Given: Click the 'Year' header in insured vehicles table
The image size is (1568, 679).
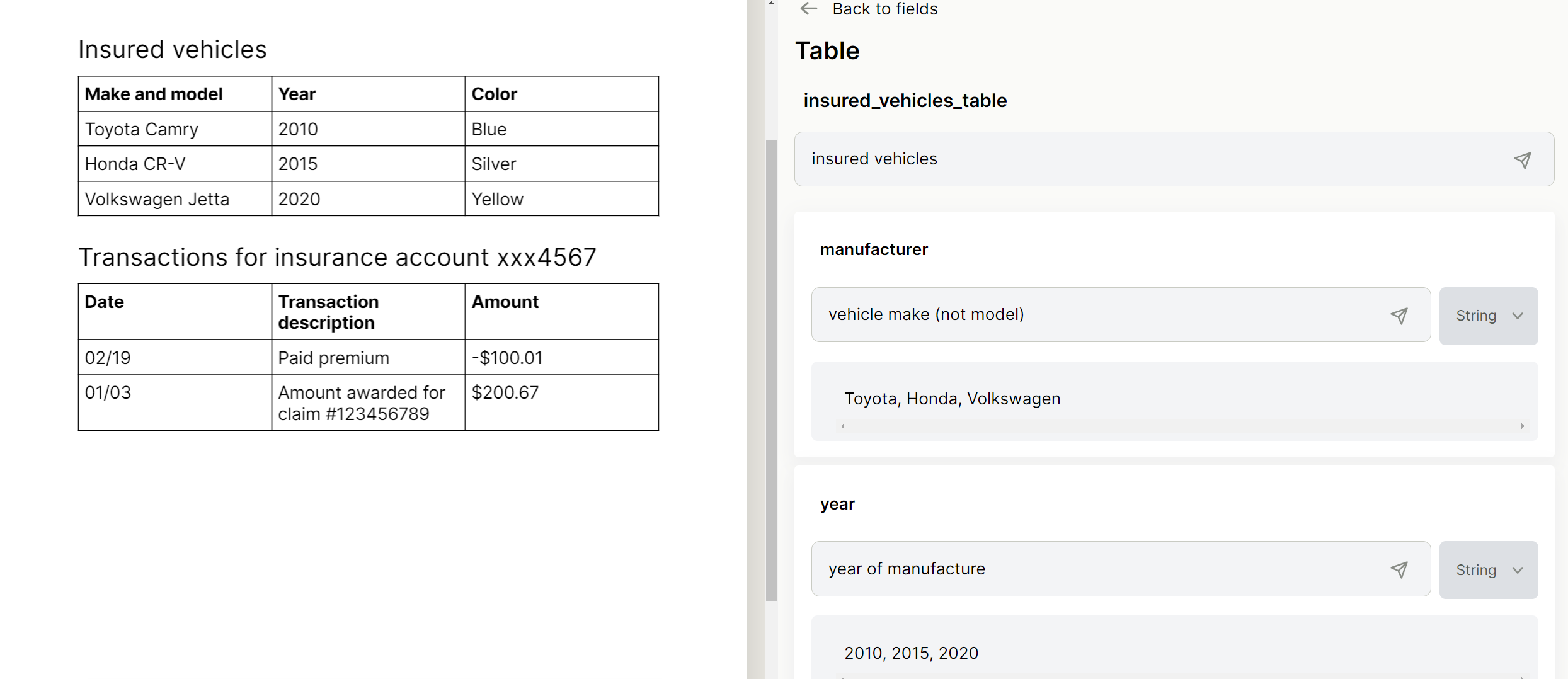Looking at the screenshot, I should point(369,94).
